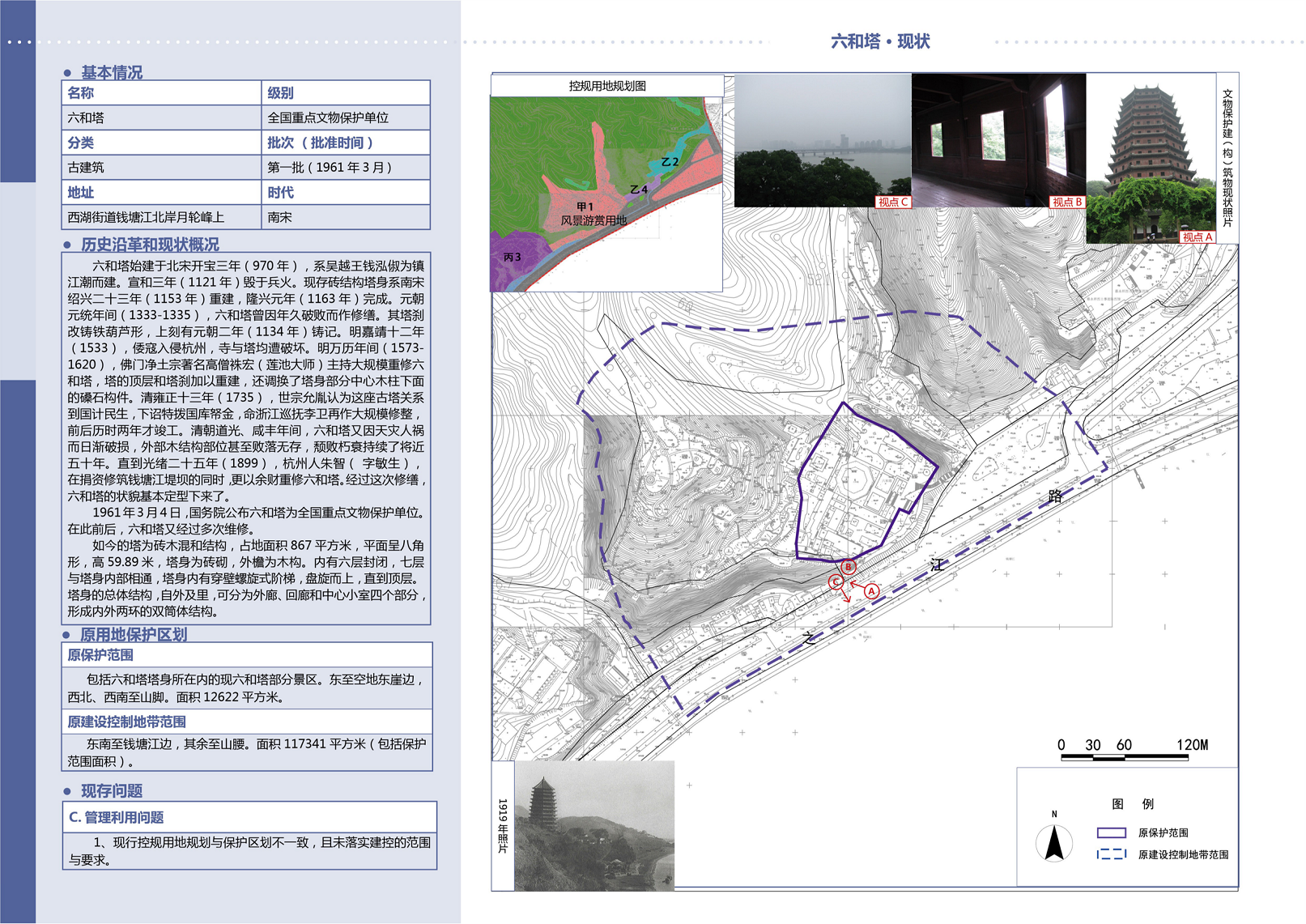Click the 乙2 zone label on inset map
The image size is (1306, 924).
(670, 162)
